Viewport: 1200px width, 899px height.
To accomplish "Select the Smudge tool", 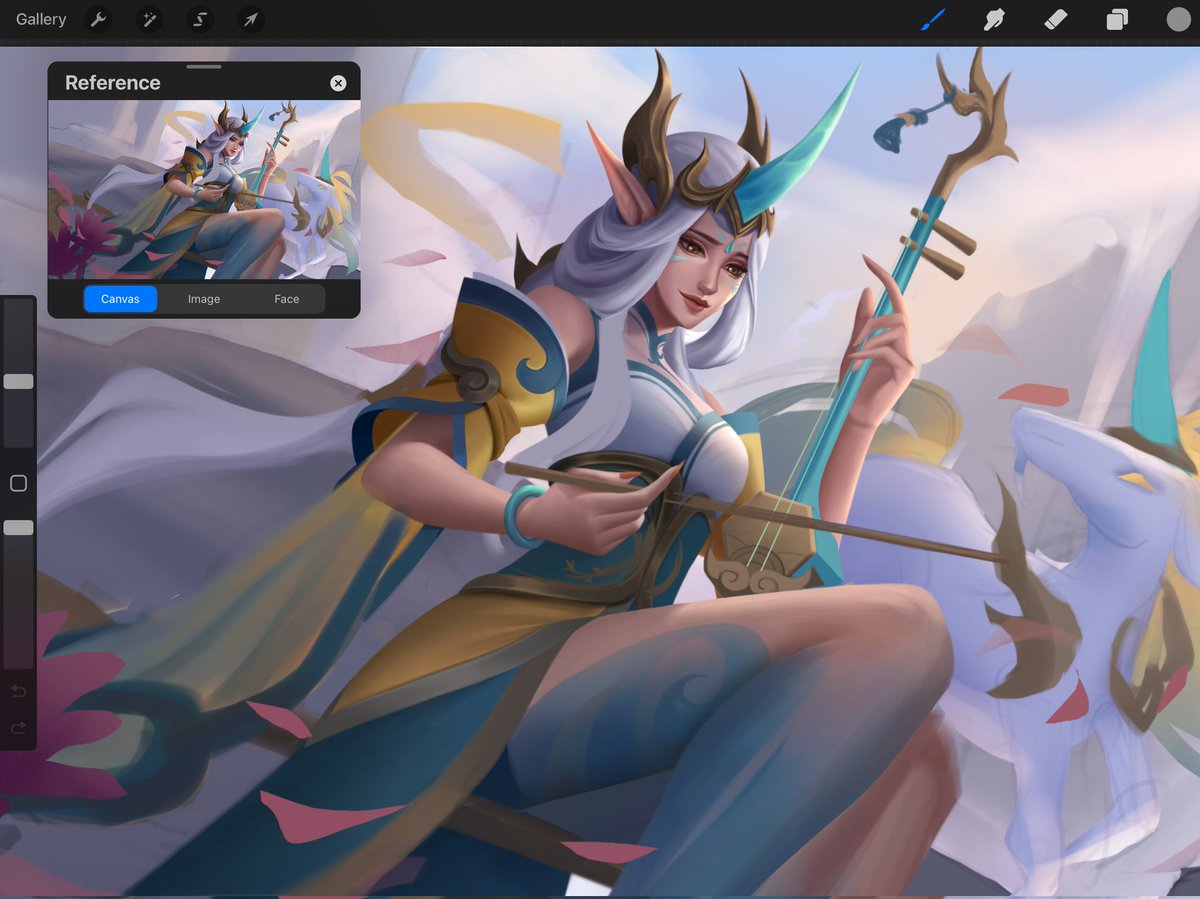I will point(994,19).
